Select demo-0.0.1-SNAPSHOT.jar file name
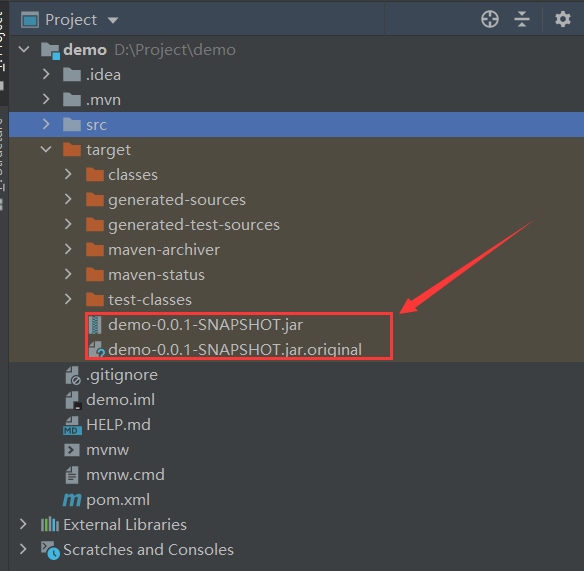 coord(206,325)
